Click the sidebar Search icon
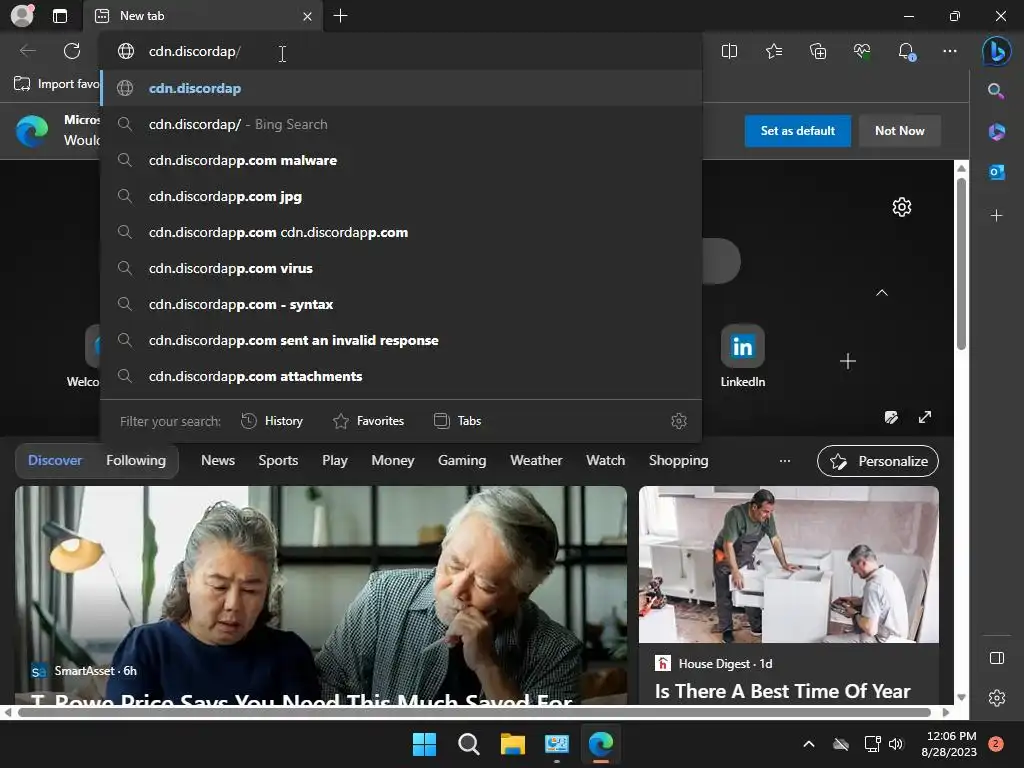 (996, 91)
